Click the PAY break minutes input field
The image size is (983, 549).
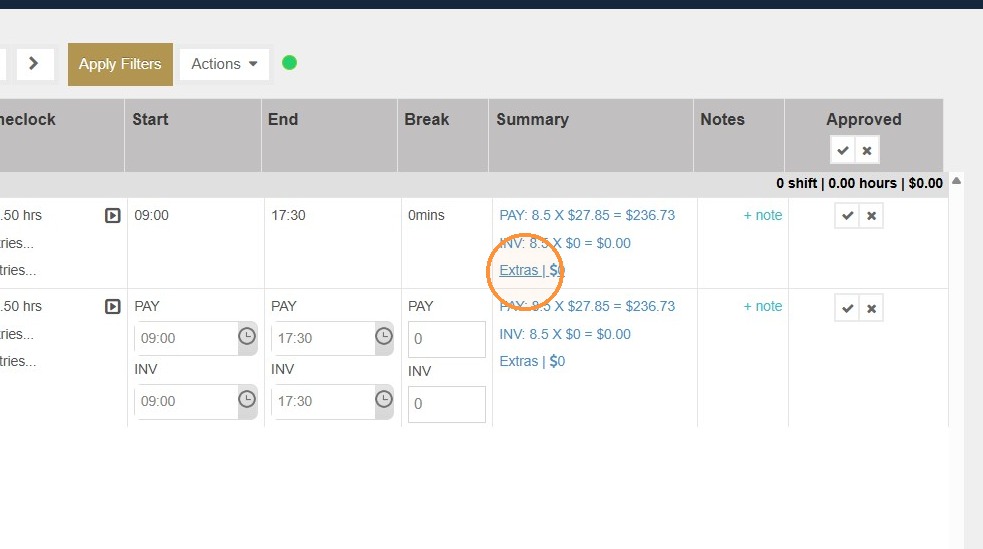(x=447, y=339)
